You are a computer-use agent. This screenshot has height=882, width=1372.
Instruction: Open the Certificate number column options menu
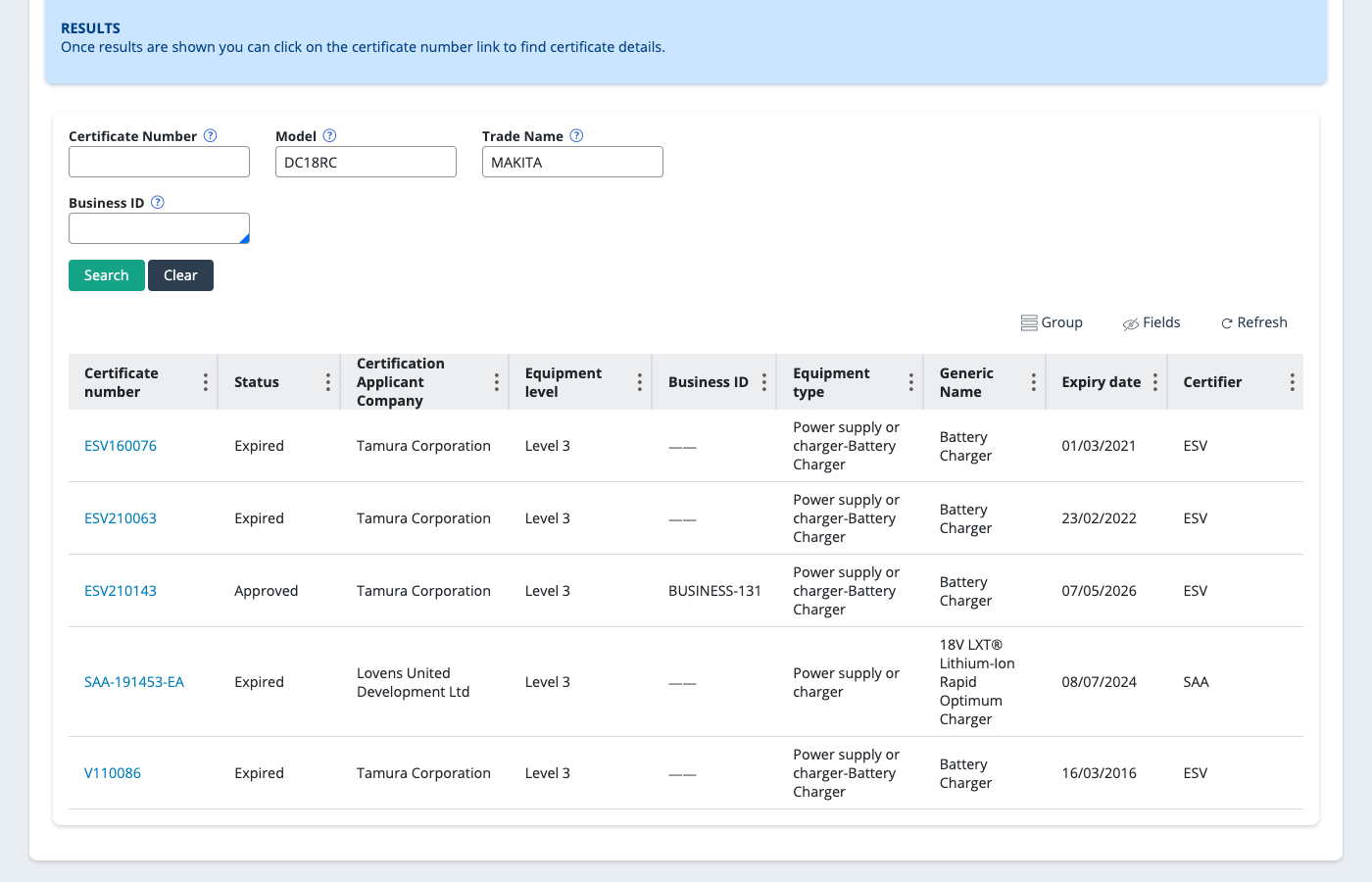206,381
